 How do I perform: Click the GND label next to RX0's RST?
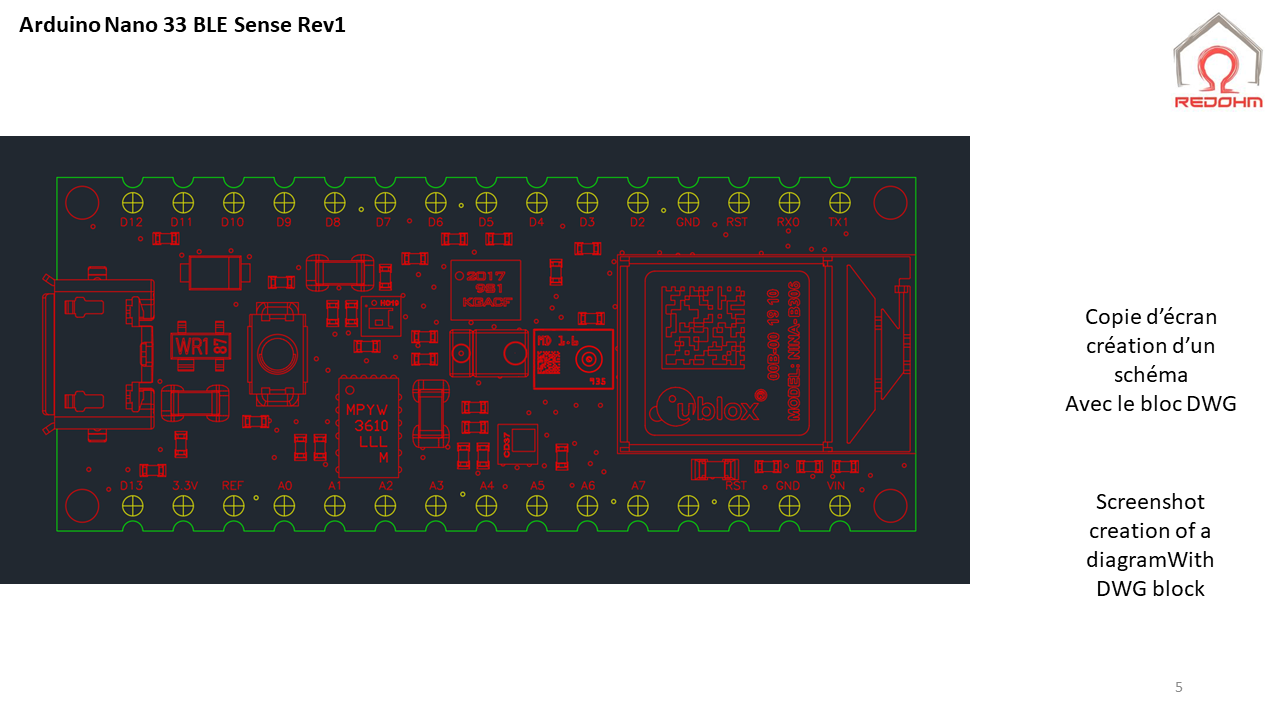pyautogui.click(x=688, y=222)
